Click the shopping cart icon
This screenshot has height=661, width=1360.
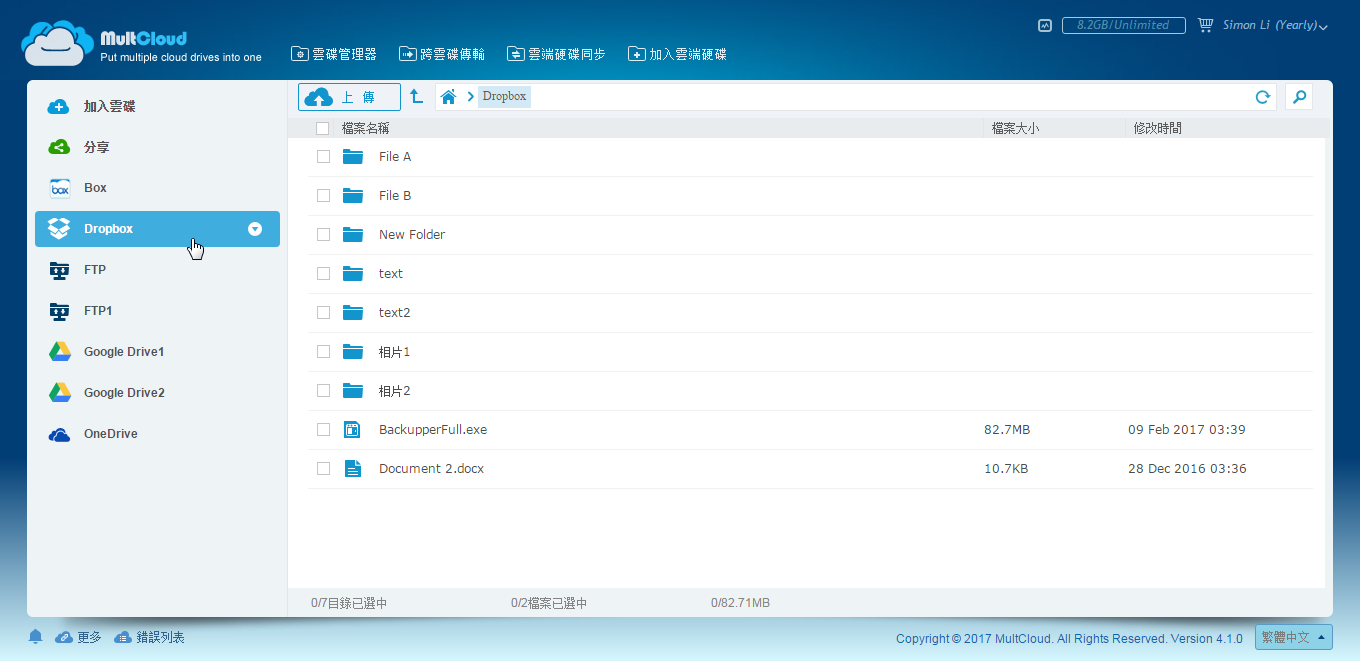[1205, 25]
